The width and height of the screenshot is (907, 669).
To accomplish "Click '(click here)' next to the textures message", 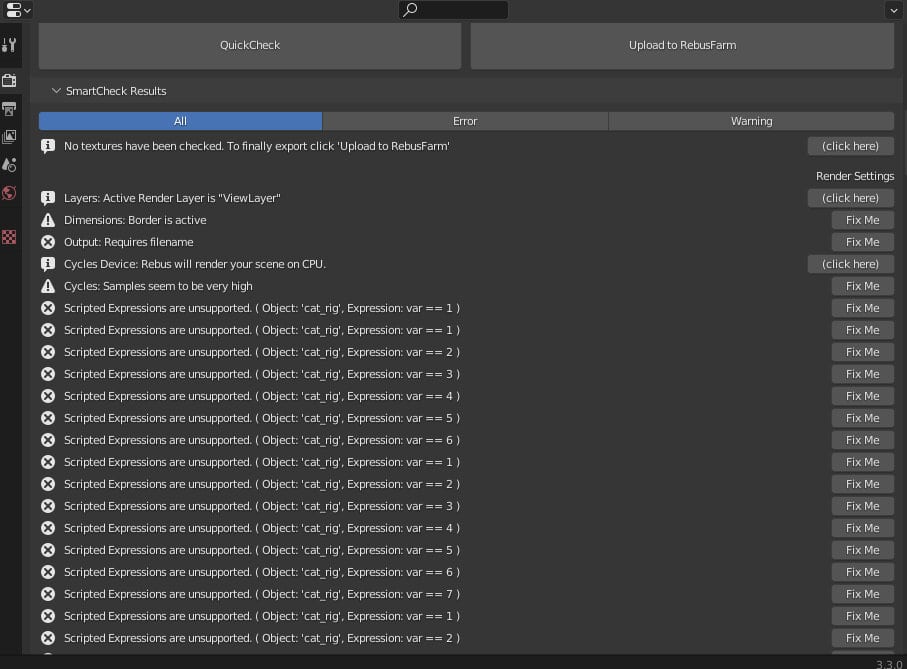I will coord(850,145).
